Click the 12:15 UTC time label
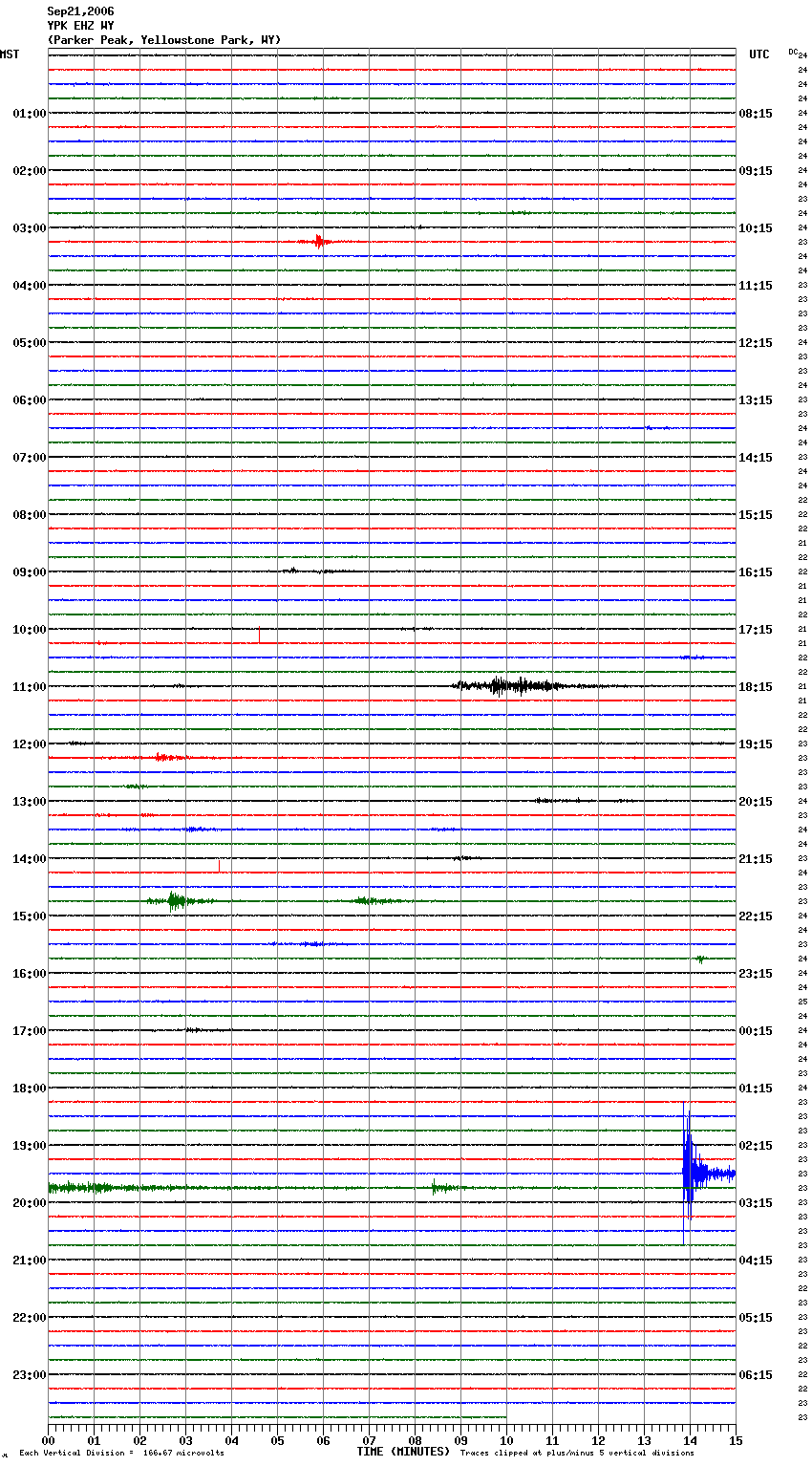 756,343
